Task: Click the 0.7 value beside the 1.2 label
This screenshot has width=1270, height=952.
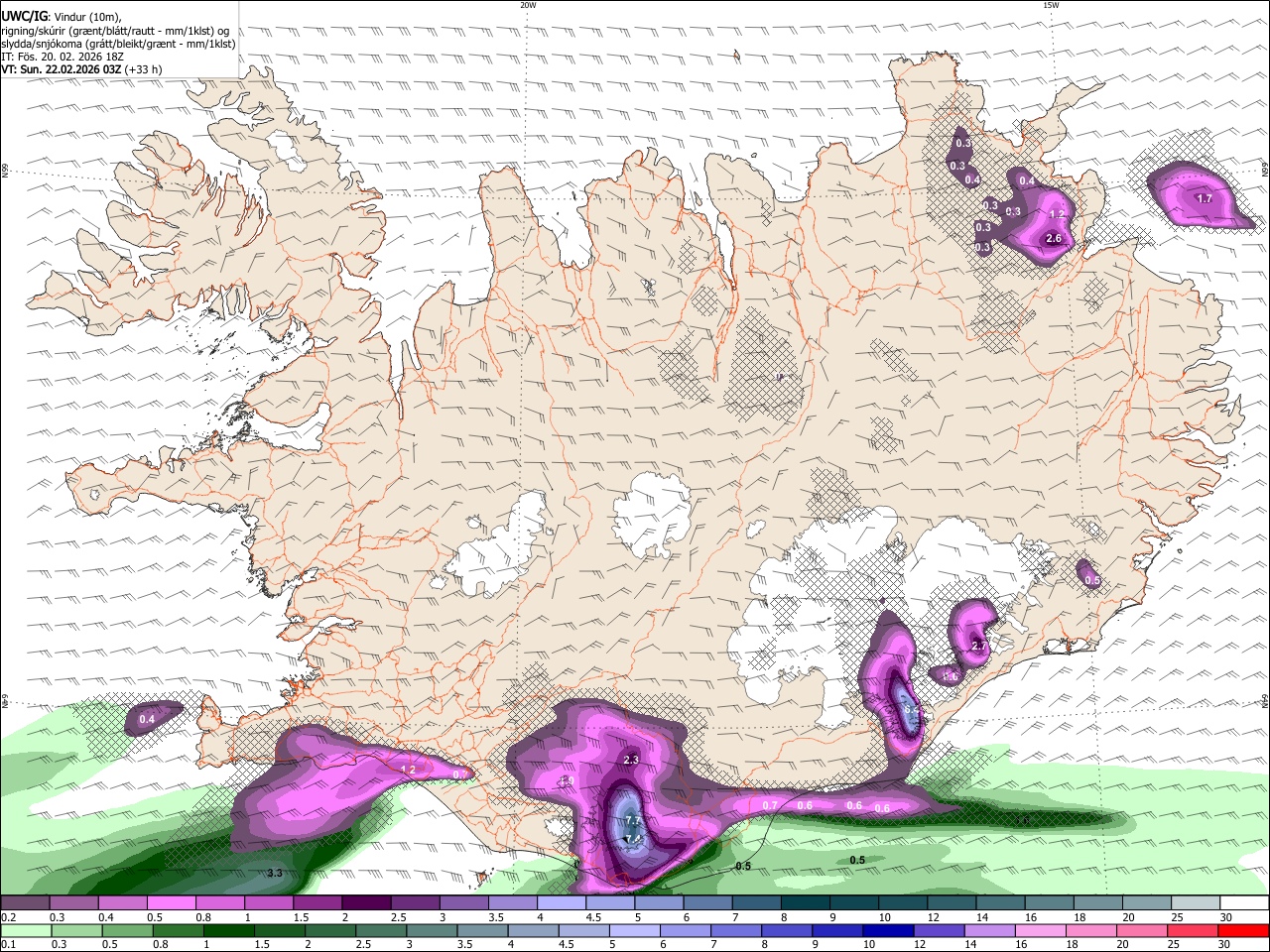Action: coord(459,774)
